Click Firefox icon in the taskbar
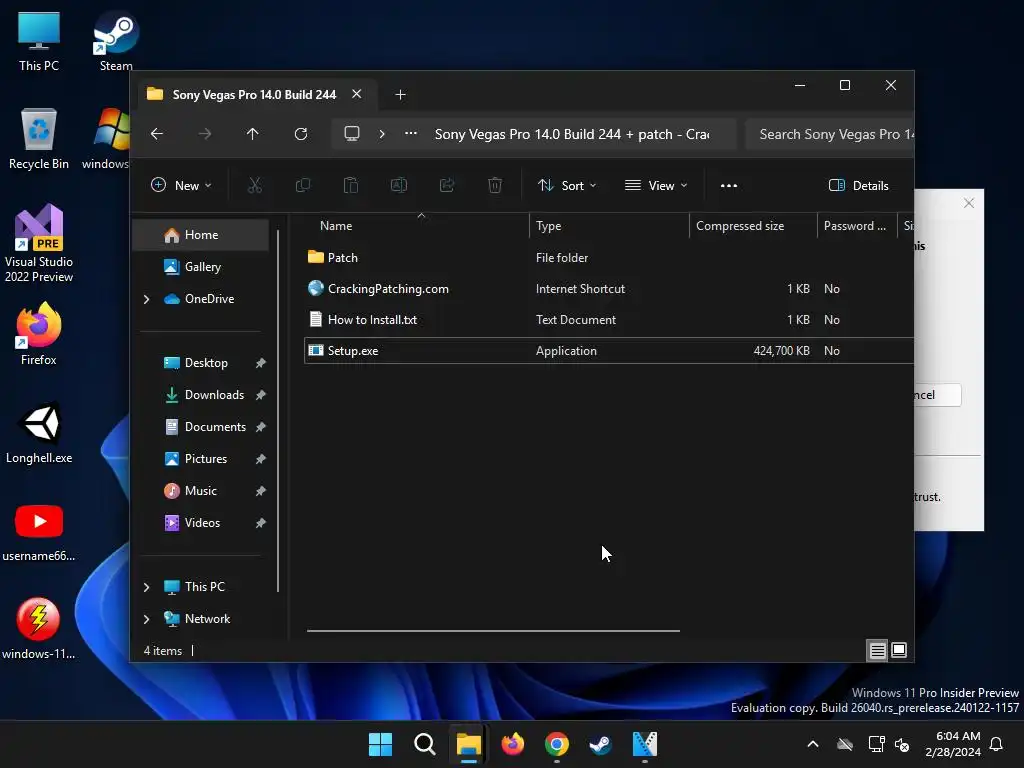The image size is (1024, 768). (513, 744)
